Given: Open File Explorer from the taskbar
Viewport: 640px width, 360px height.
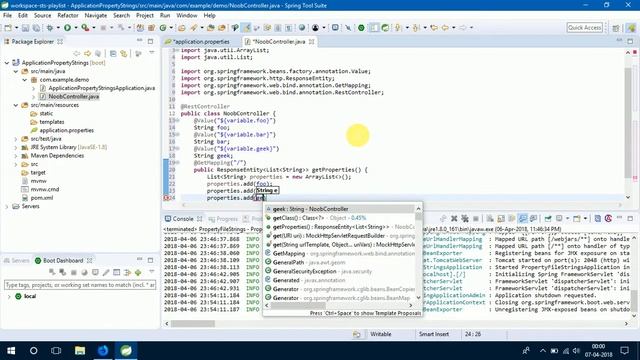Looking at the screenshot, I should point(80,351).
